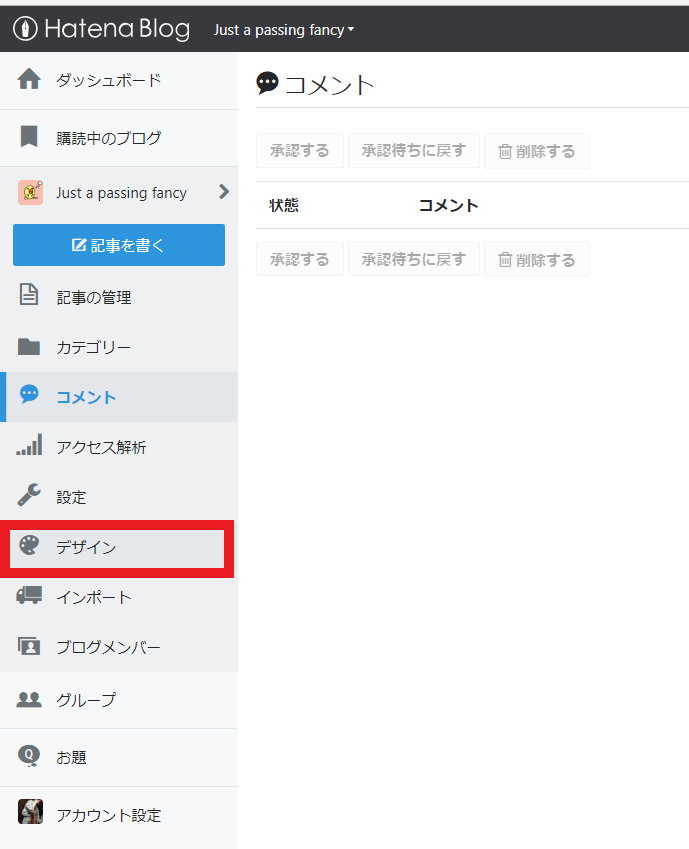Click the document icon for 記事の管理
Viewport: 689px width, 849px height.
29,295
